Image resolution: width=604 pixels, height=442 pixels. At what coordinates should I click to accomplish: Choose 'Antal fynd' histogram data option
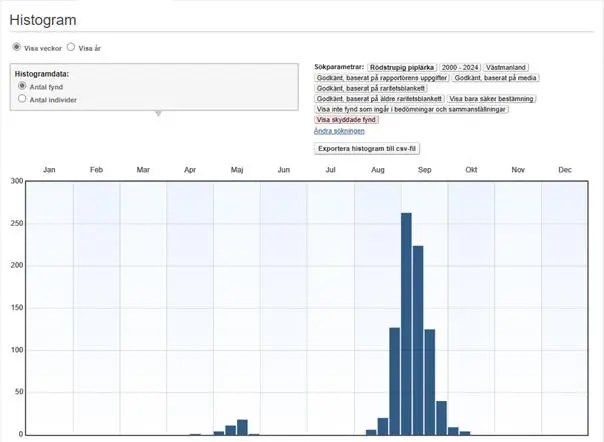[x=23, y=87]
